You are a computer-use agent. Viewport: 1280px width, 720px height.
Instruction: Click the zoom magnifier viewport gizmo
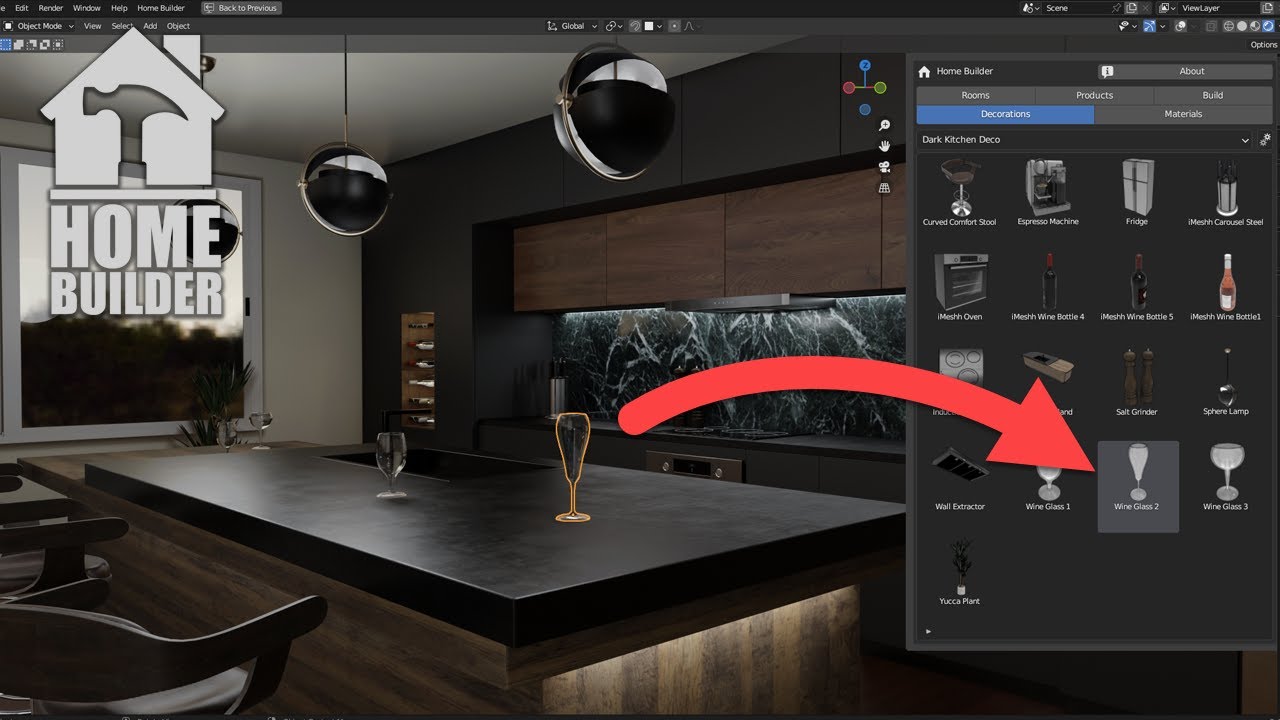coord(884,125)
